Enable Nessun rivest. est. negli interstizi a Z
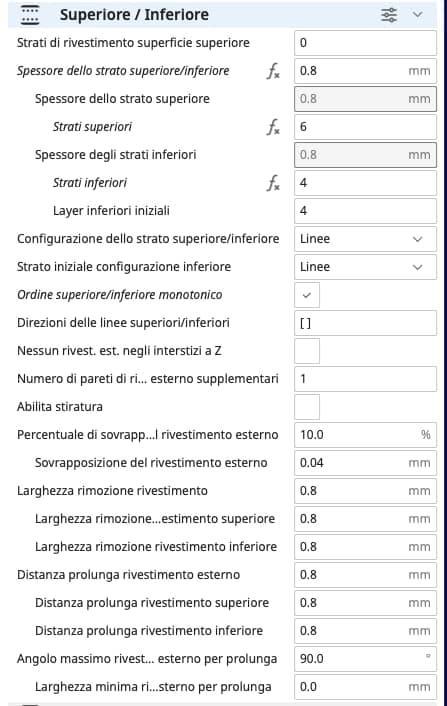The width and height of the screenshot is (447, 706). pos(307,351)
